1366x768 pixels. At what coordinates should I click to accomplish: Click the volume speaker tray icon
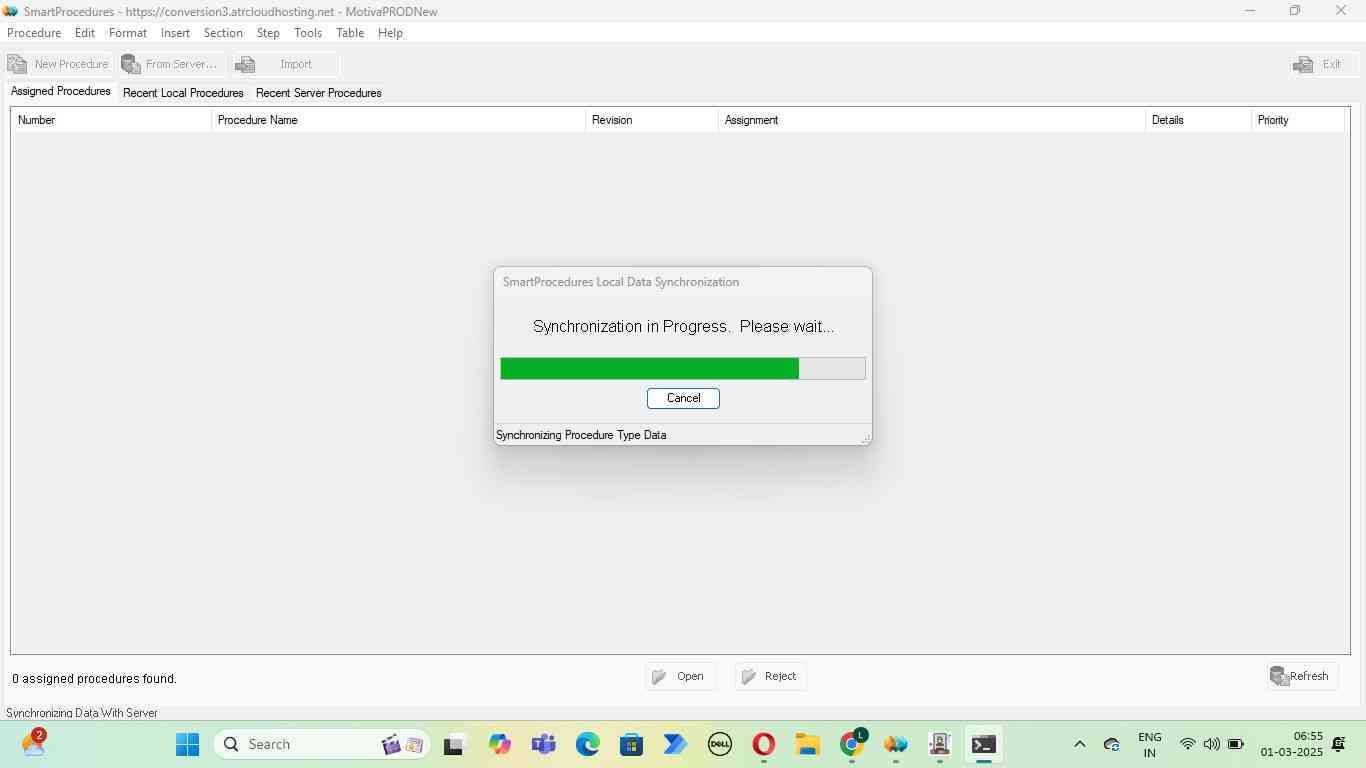click(1211, 744)
